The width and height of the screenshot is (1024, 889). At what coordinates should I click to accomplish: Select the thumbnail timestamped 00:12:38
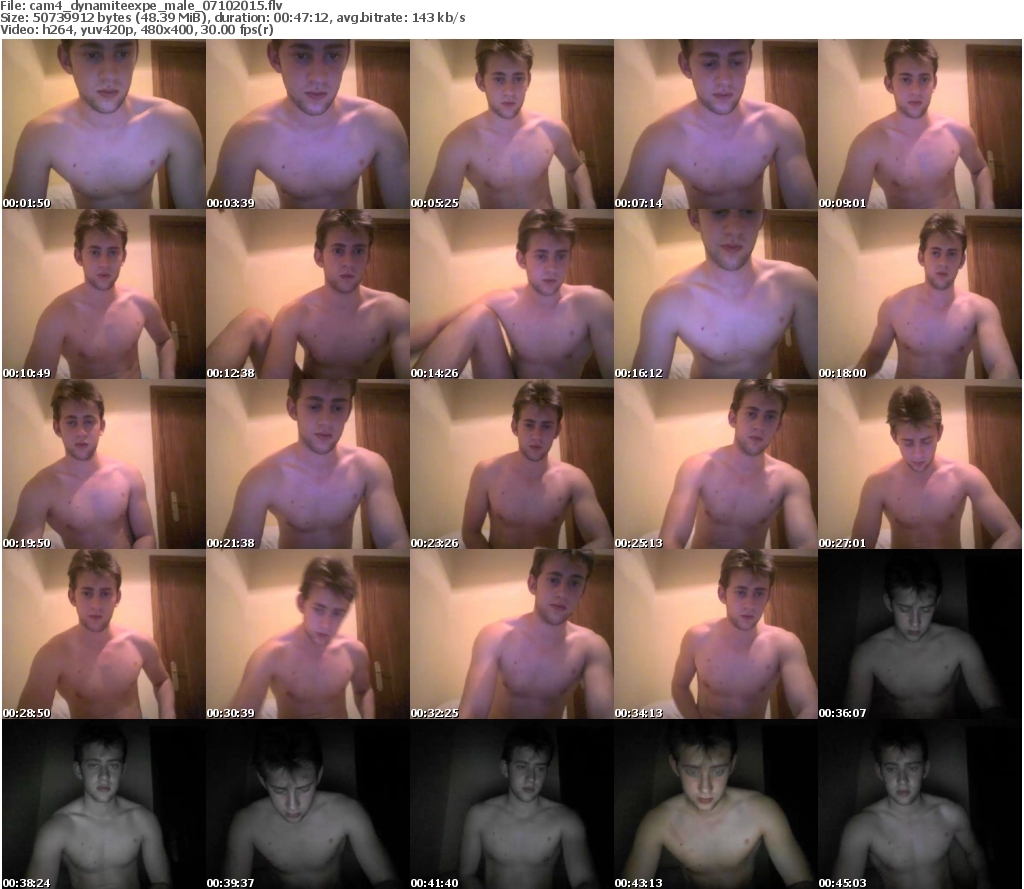[x=308, y=294]
